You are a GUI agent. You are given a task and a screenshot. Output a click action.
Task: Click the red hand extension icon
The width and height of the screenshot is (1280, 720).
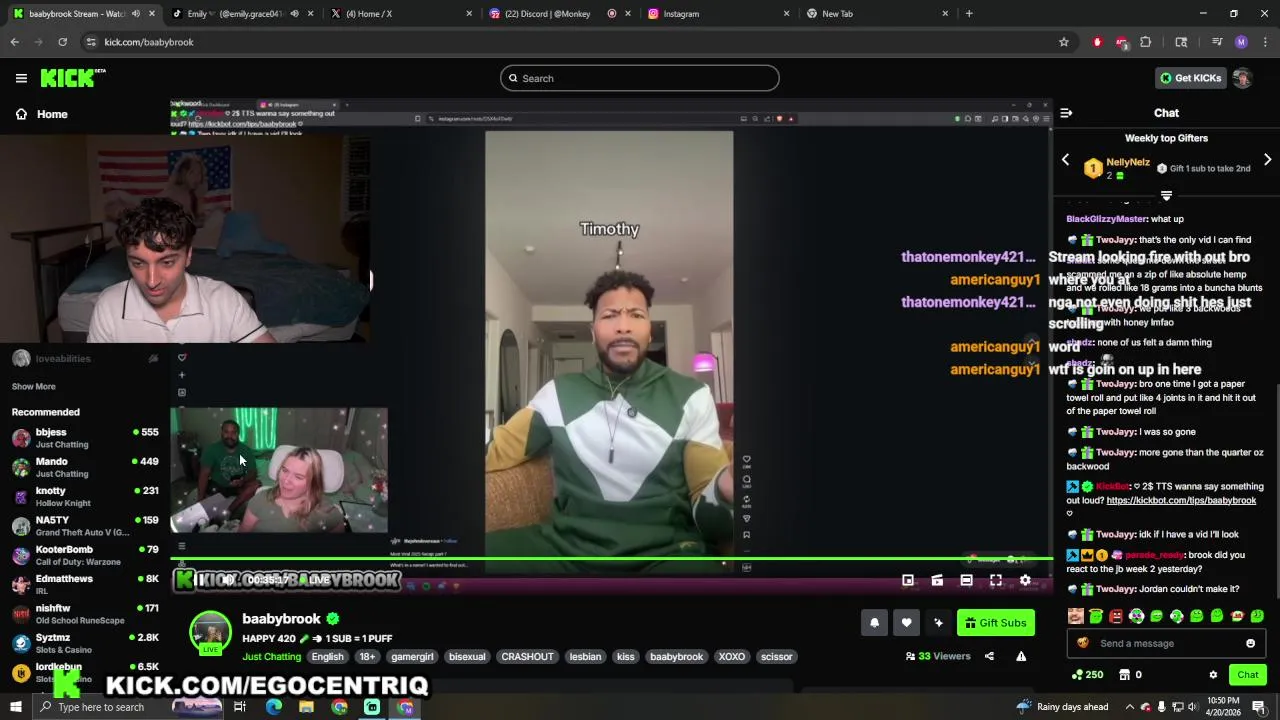coord(1098,42)
